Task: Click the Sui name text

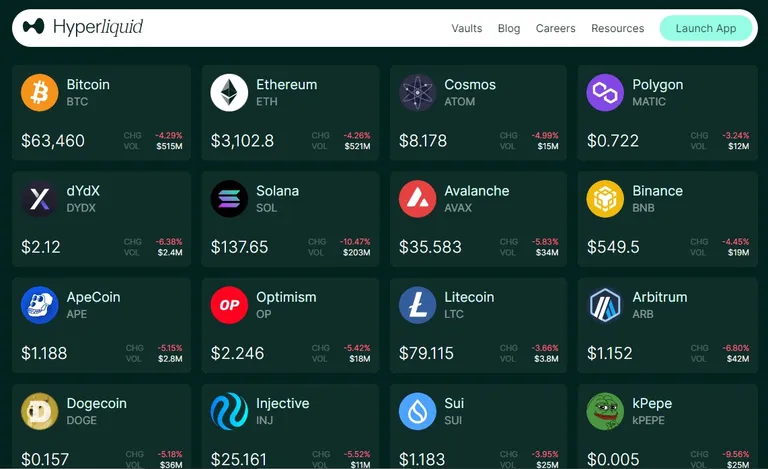Action: click(454, 403)
